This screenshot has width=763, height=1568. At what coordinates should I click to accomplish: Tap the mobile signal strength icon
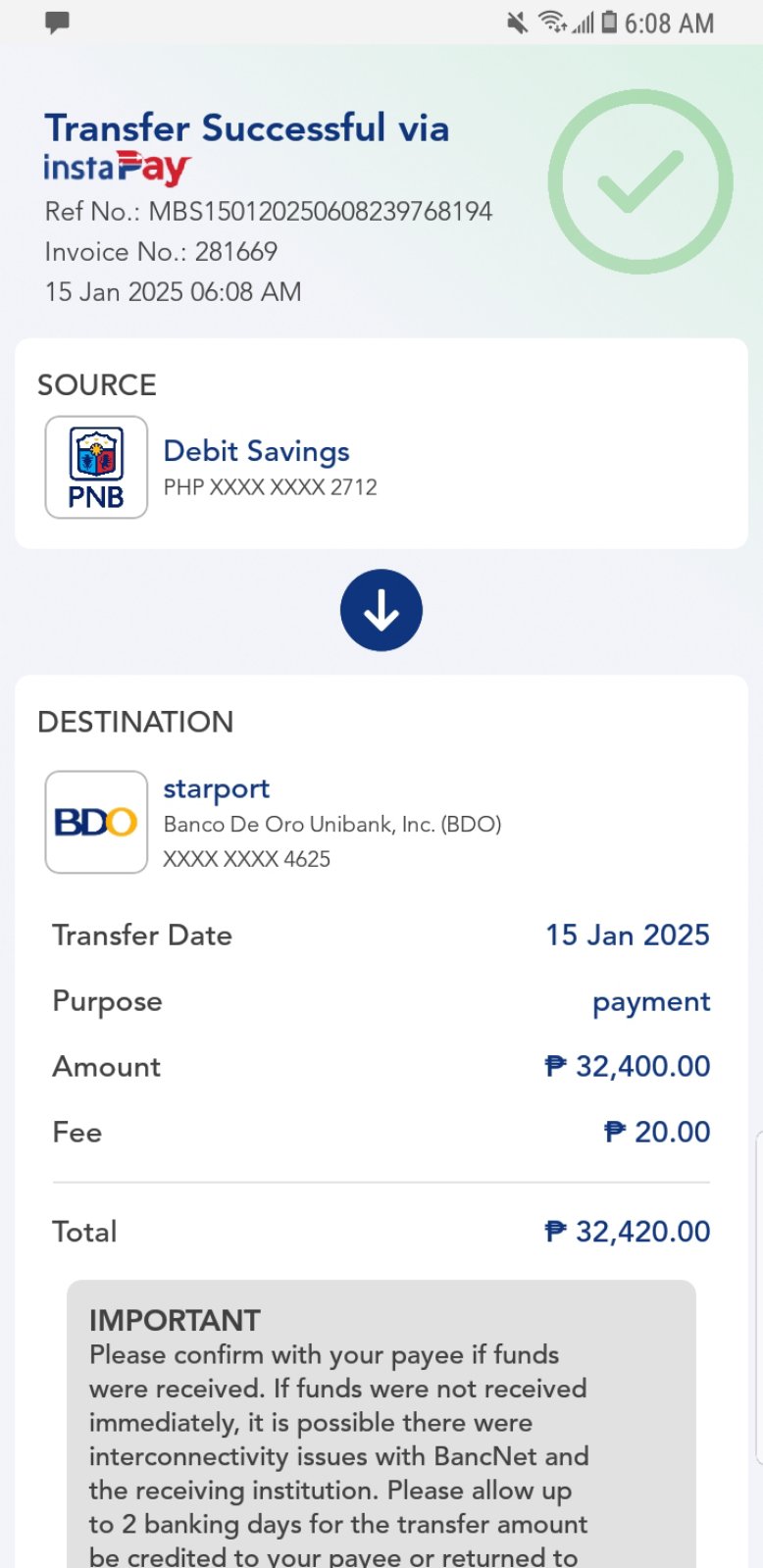click(x=584, y=23)
